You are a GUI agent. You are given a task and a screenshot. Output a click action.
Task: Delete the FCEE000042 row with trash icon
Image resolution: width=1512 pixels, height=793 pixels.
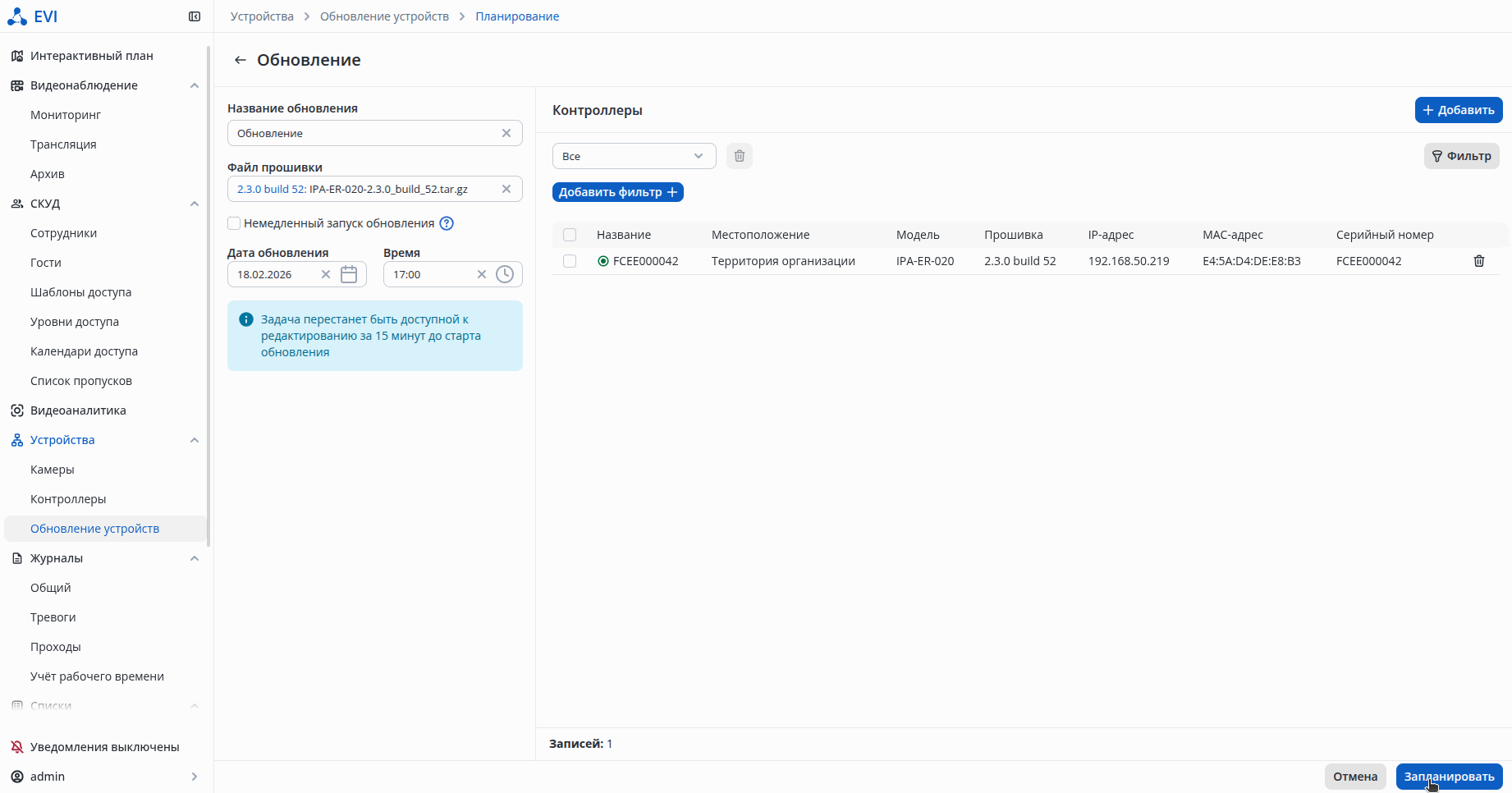click(x=1478, y=261)
